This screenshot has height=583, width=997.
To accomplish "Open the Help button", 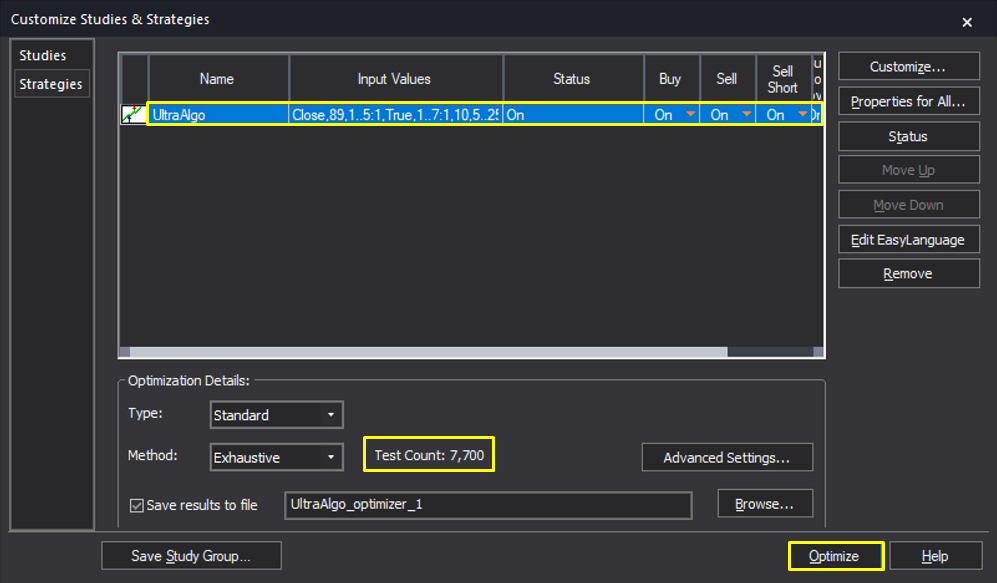I will pos(935,556).
